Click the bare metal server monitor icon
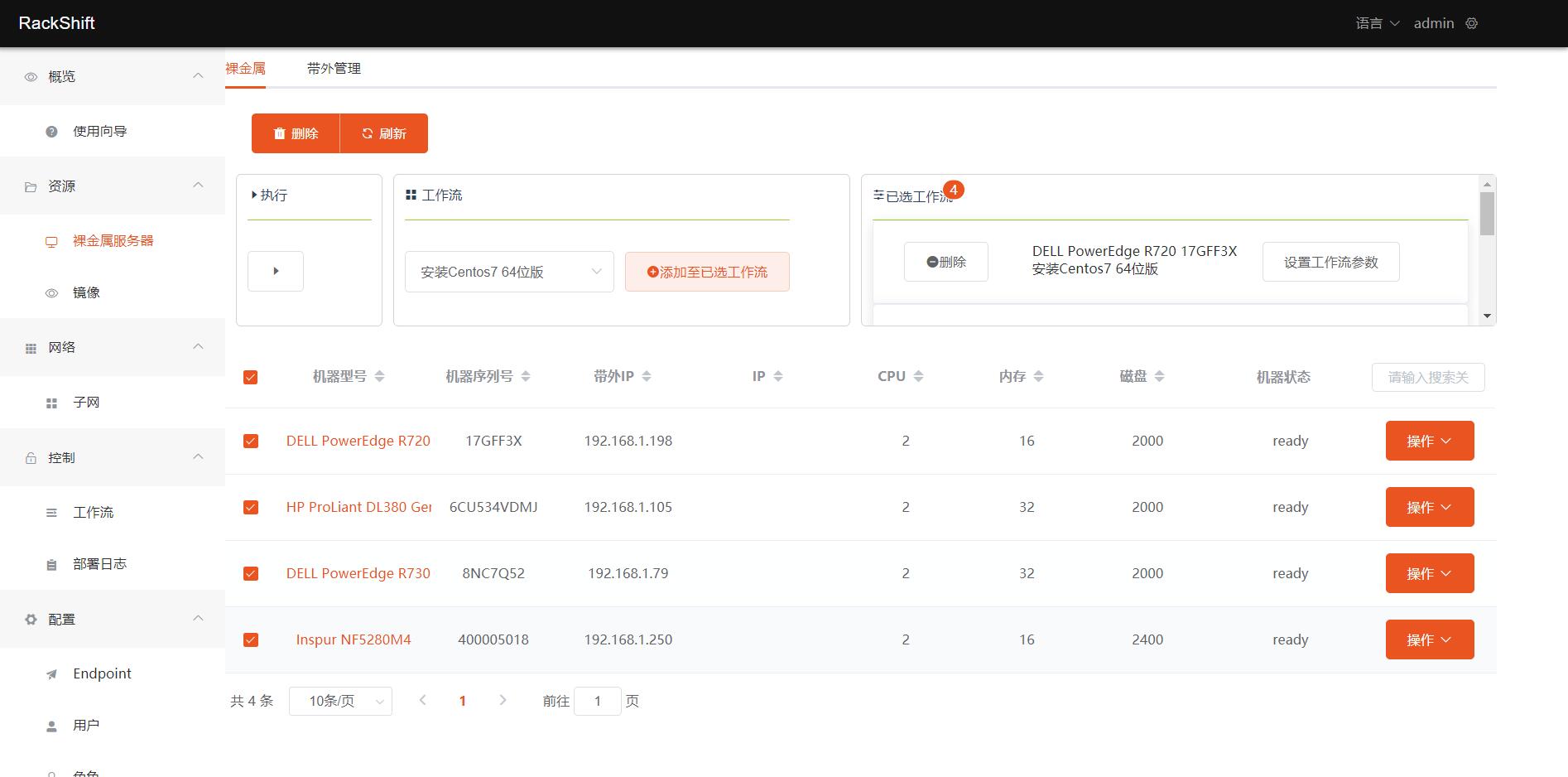Screen dimensions: 1568x777 [x=51, y=242]
